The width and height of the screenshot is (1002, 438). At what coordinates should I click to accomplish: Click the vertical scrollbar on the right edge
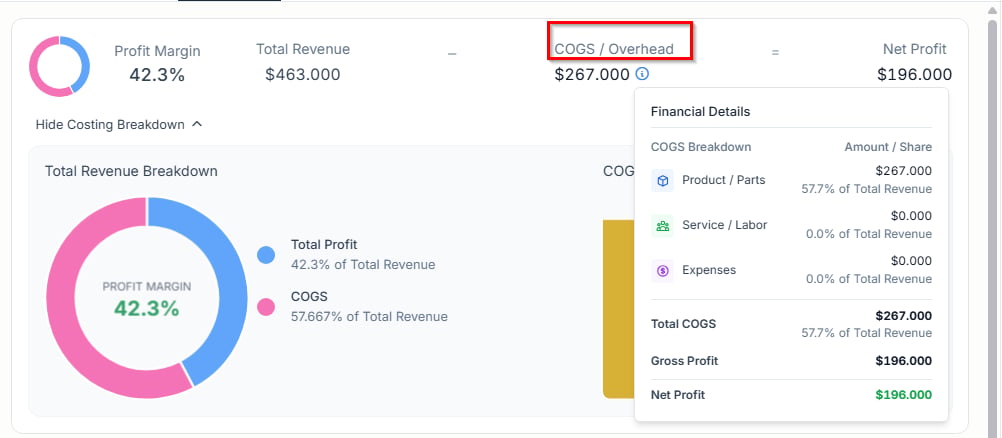point(992,219)
